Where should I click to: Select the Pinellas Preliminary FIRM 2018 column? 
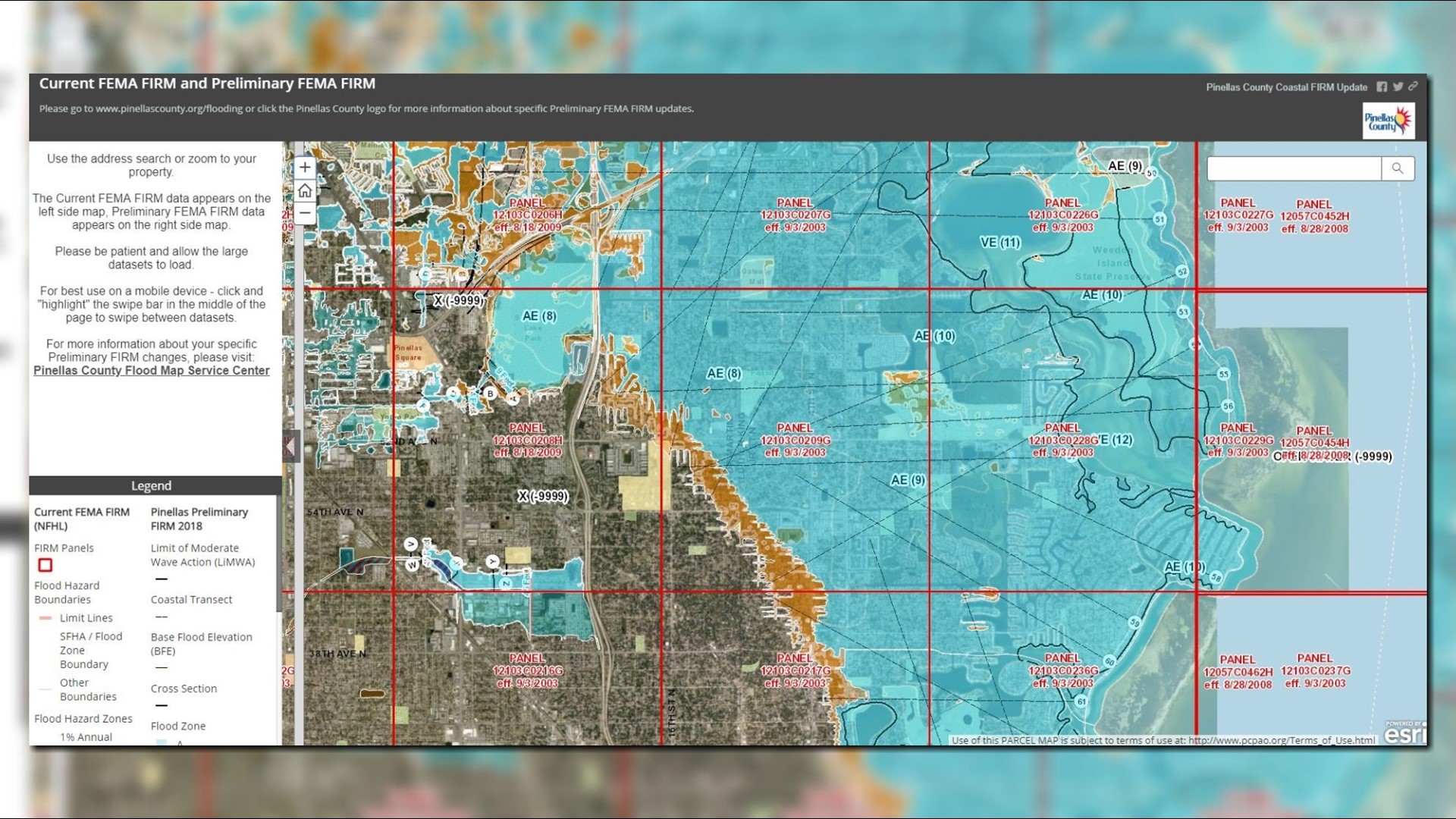point(200,519)
